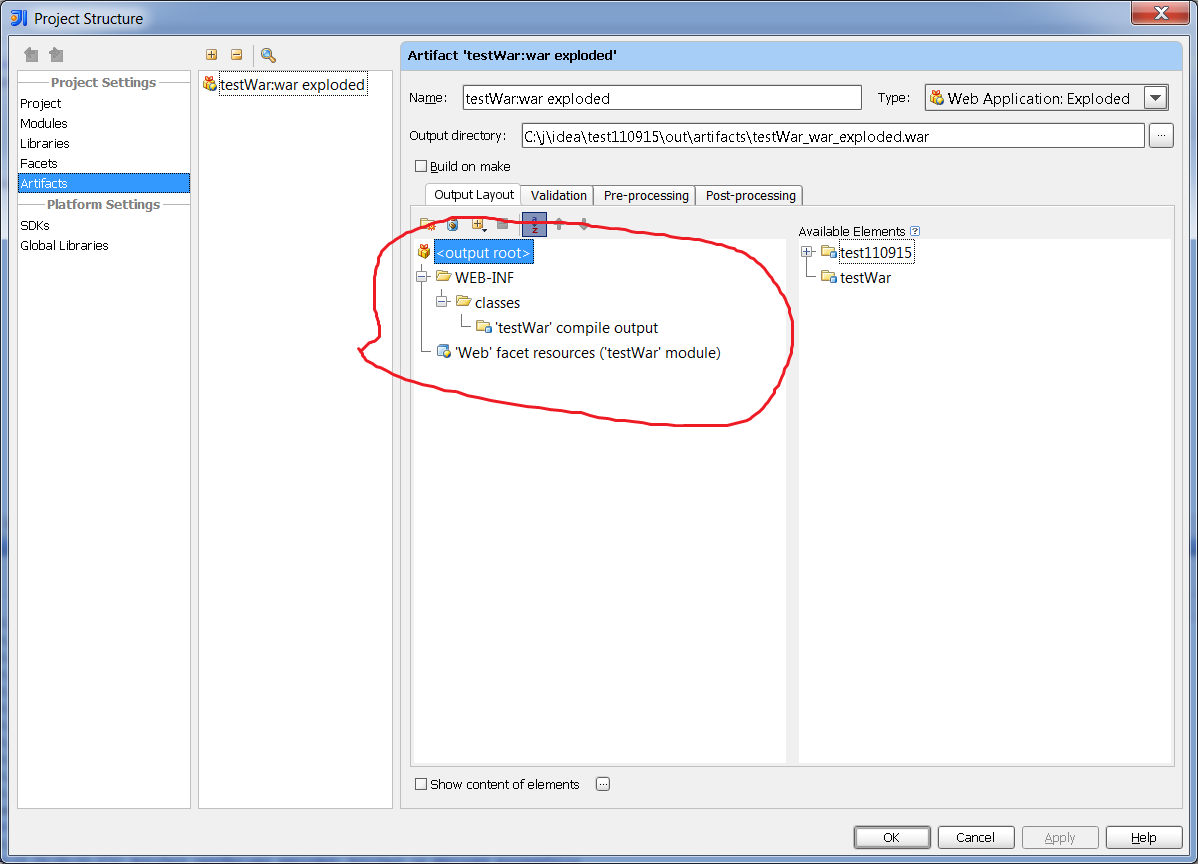
Task: Add a new artifact with plus icon
Action: point(212,54)
